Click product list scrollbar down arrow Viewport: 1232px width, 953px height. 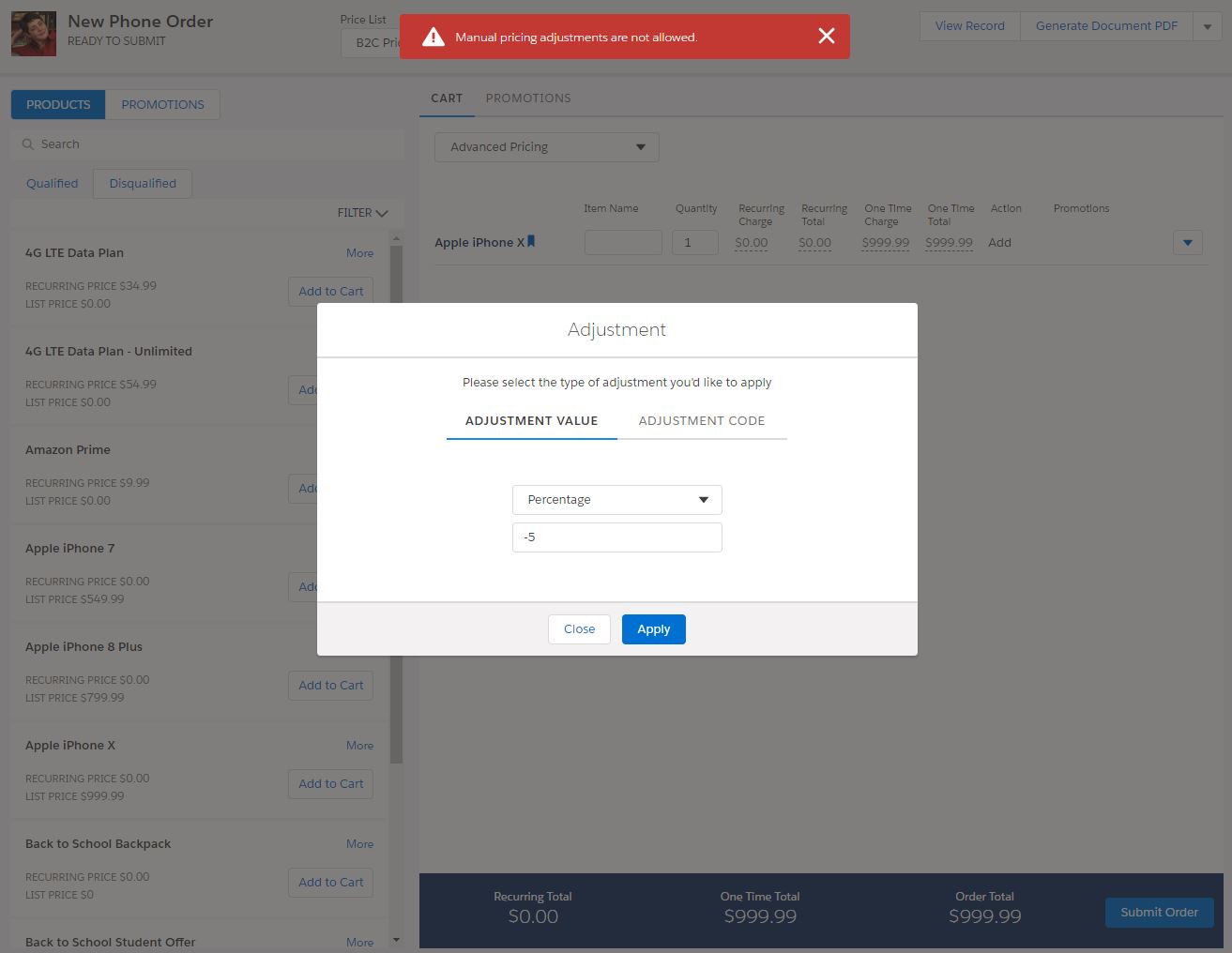click(396, 940)
